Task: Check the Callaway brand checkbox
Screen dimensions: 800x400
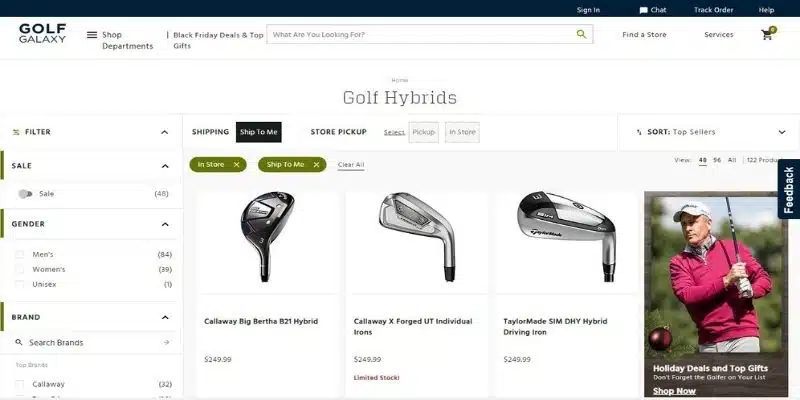Action: point(19,384)
